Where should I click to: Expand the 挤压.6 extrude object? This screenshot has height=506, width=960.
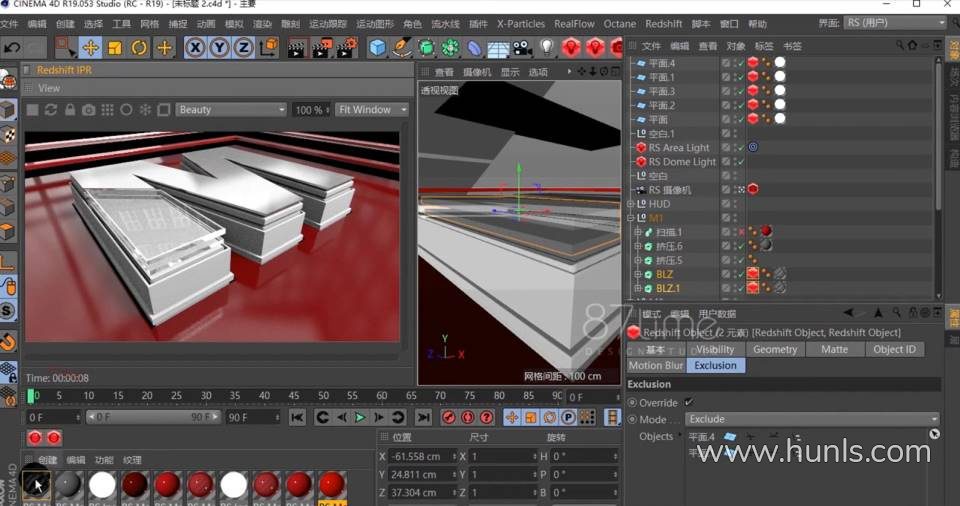(637, 246)
